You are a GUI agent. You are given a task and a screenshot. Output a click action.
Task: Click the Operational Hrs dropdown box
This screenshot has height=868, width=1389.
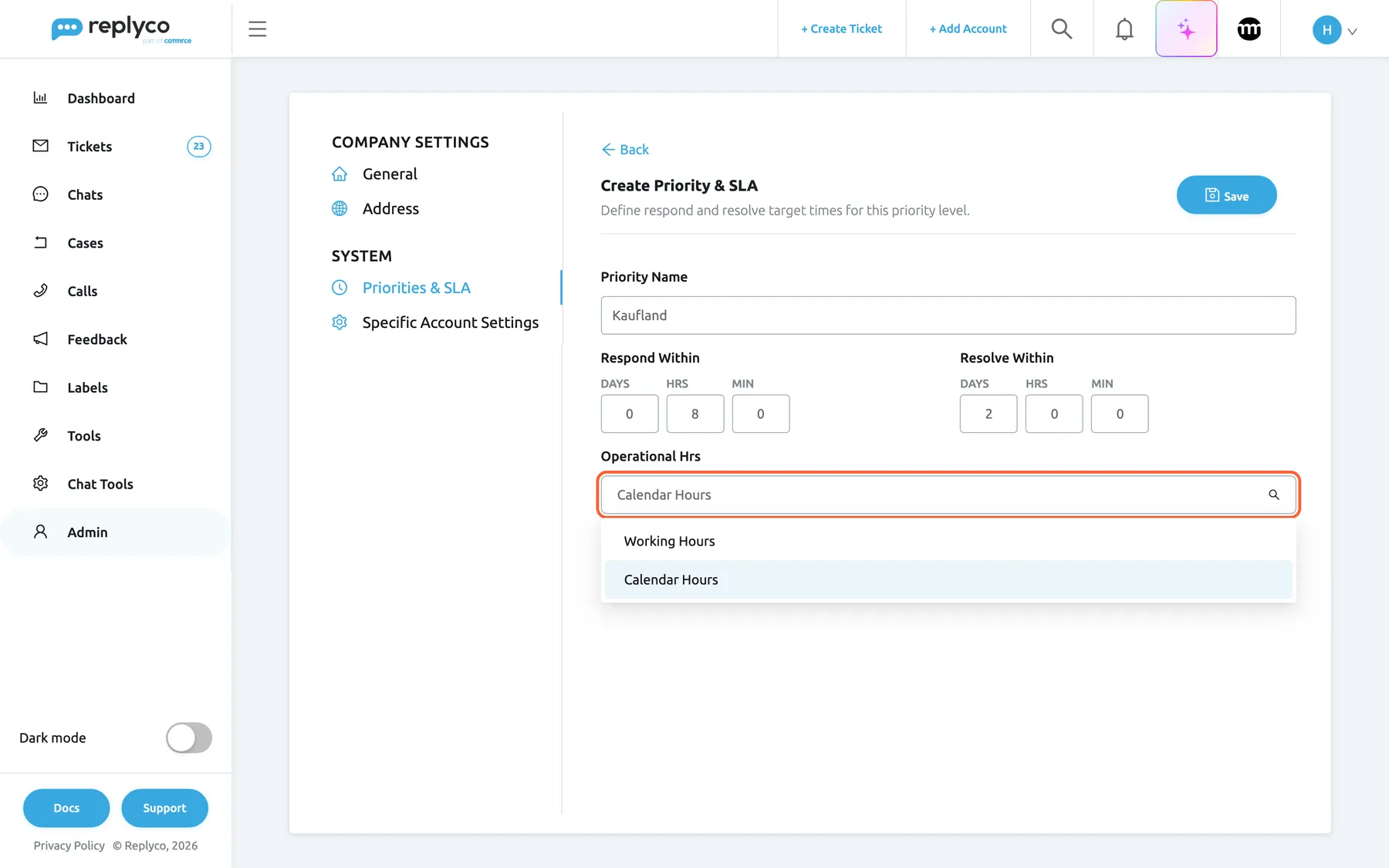click(x=948, y=495)
